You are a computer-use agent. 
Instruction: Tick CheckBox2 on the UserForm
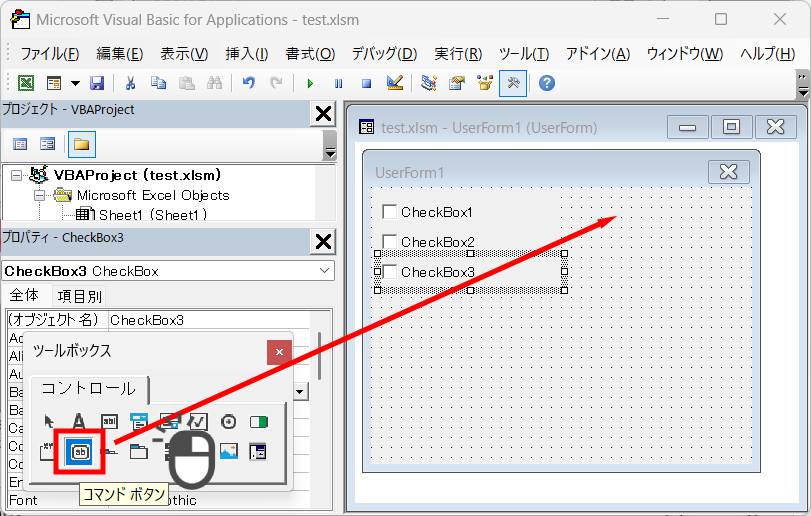point(389,241)
